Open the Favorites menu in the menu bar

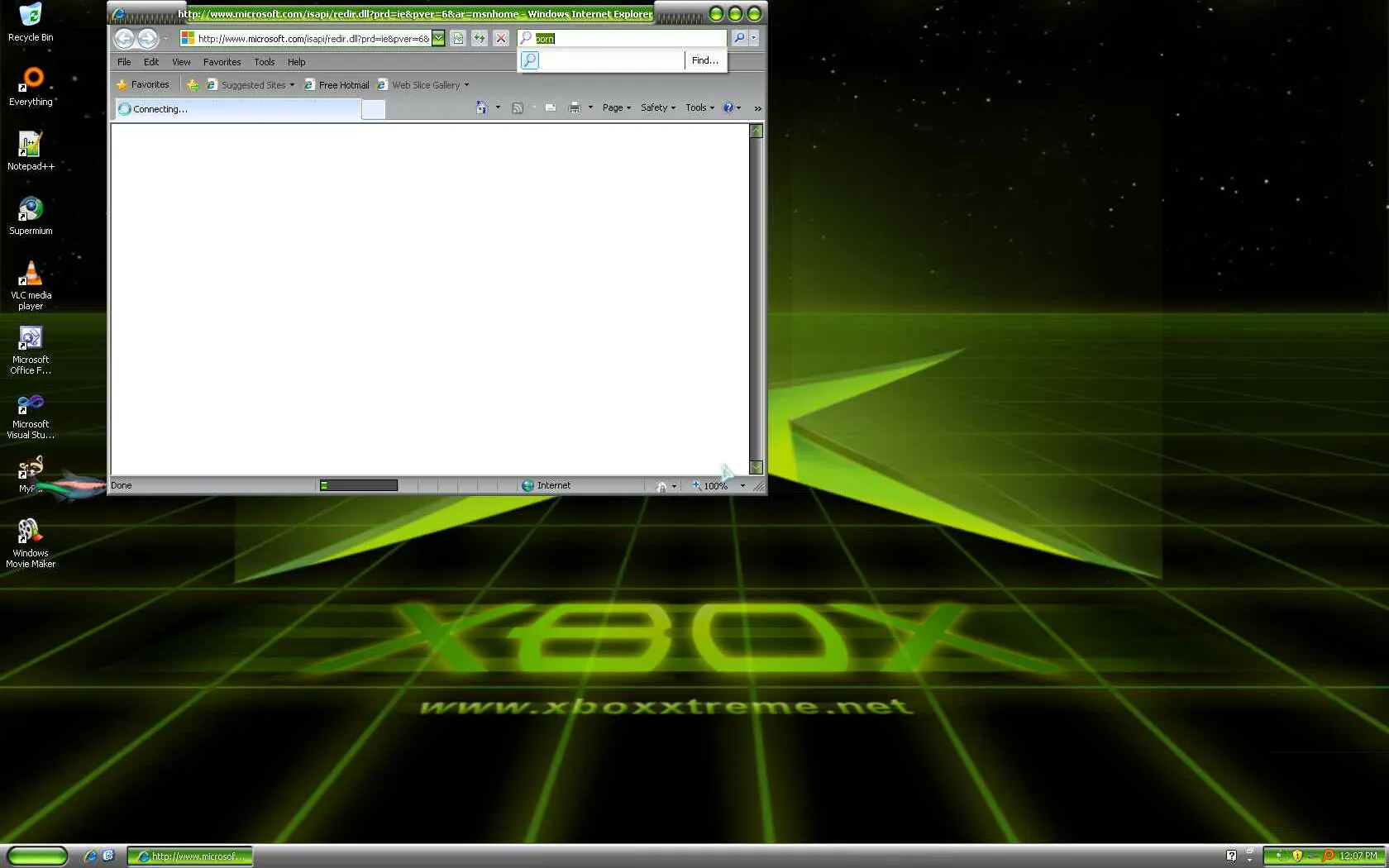222,62
